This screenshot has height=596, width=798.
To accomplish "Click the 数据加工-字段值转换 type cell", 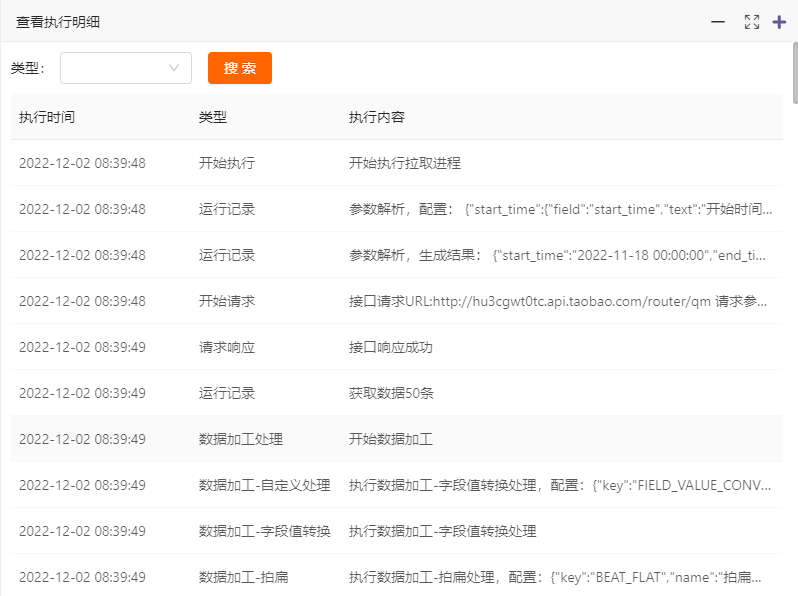I will coord(264,531).
